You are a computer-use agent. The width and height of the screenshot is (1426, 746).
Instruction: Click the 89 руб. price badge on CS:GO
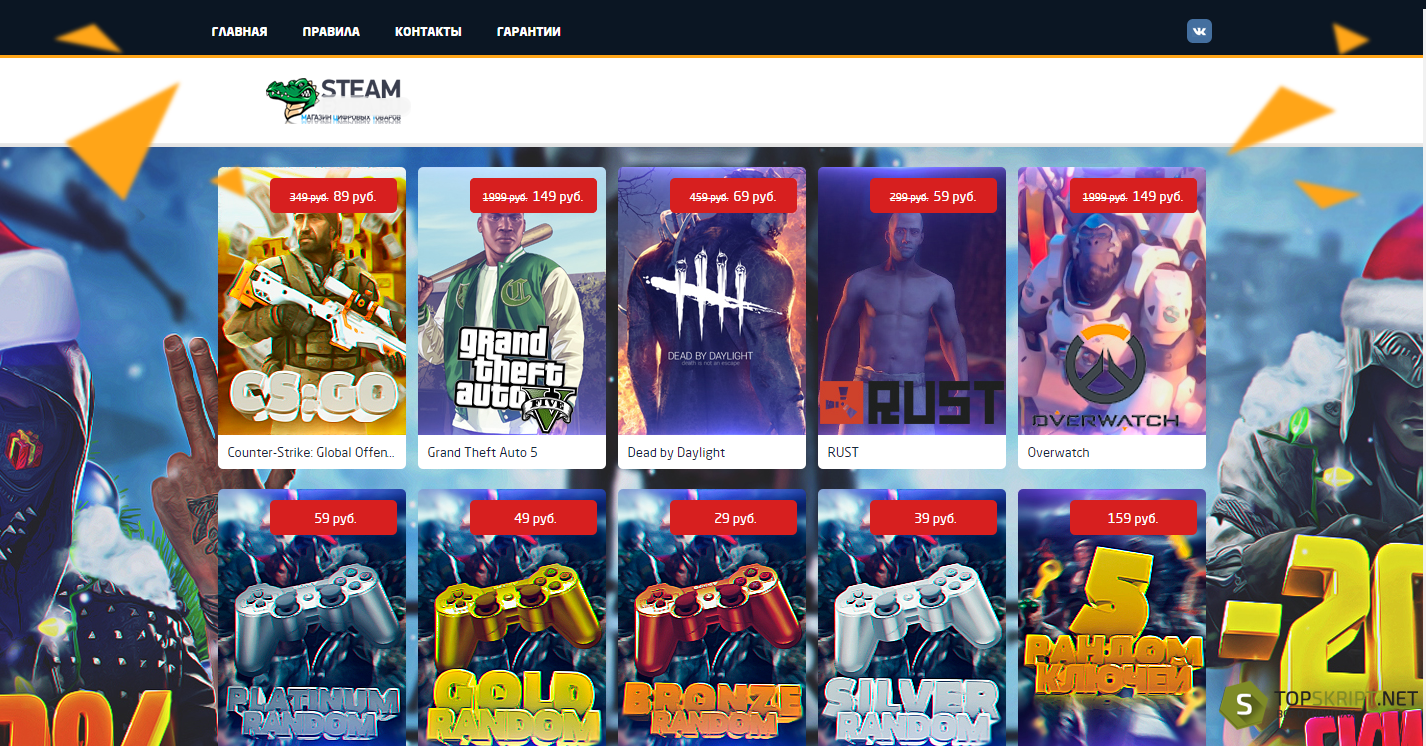pos(333,196)
